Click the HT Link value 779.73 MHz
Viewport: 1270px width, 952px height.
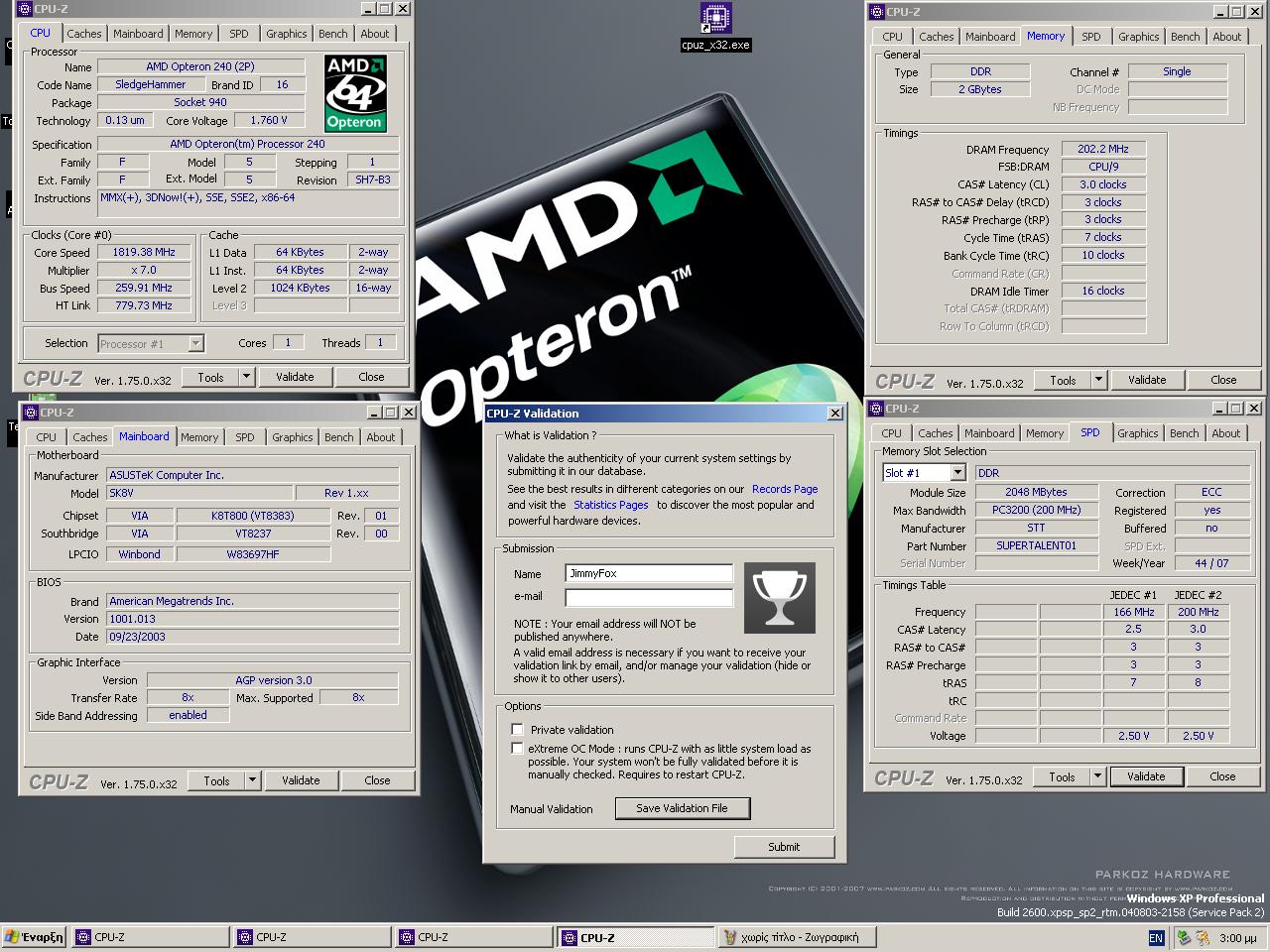(144, 305)
